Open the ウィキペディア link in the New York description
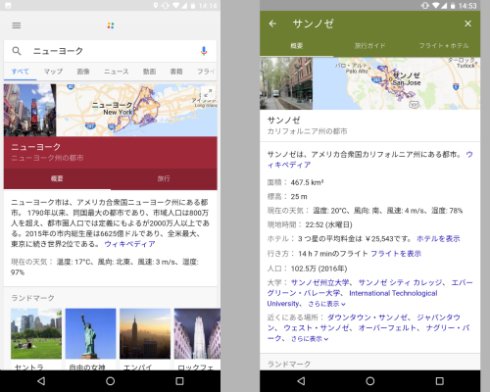 130,244
